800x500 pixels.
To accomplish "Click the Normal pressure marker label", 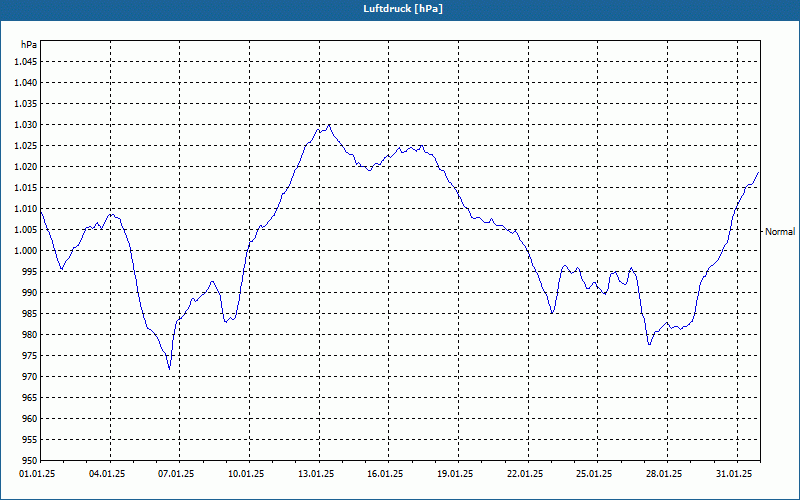I will pyautogui.click(x=780, y=232).
